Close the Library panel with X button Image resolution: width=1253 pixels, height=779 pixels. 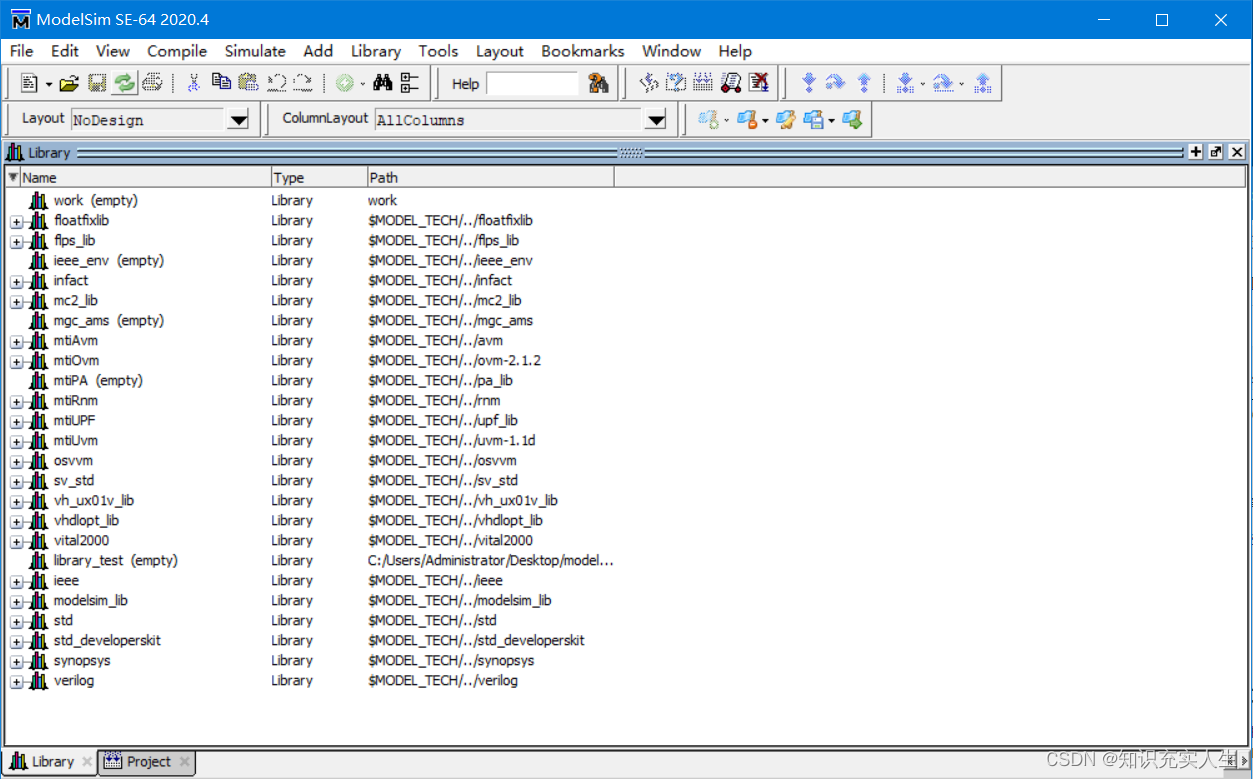pyautogui.click(x=1237, y=152)
